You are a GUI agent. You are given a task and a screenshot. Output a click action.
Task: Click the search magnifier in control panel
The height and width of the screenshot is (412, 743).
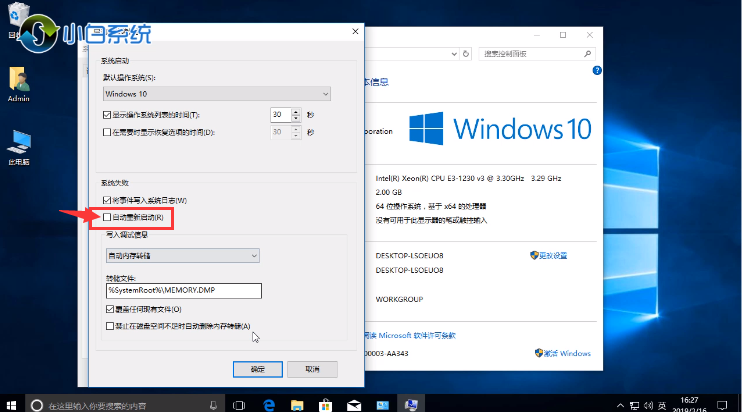(x=587, y=54)
